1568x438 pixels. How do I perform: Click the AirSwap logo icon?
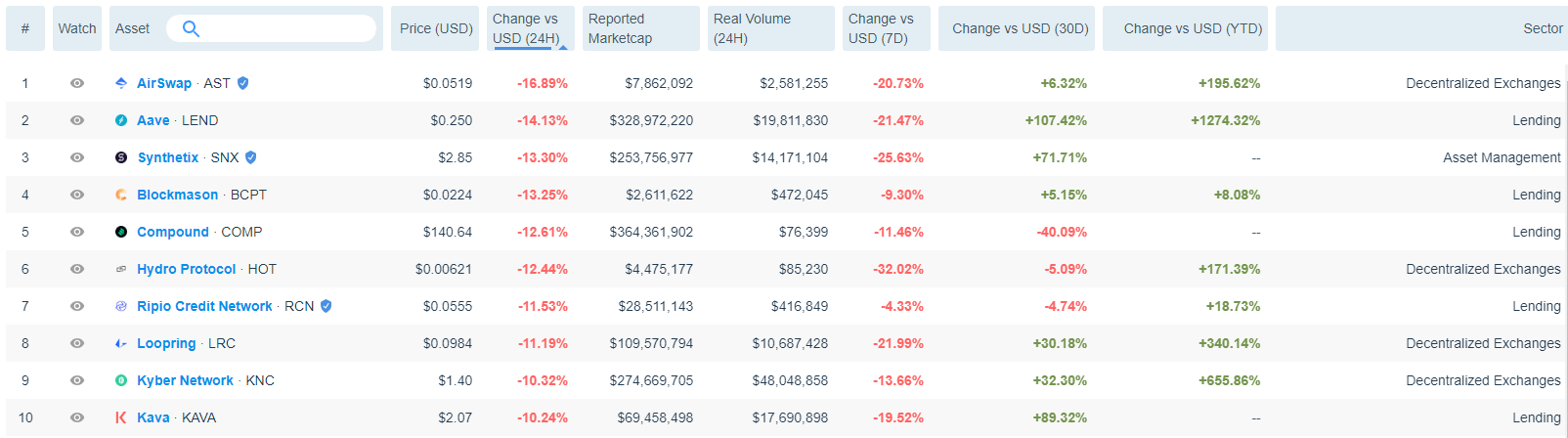tap(121, 83)
